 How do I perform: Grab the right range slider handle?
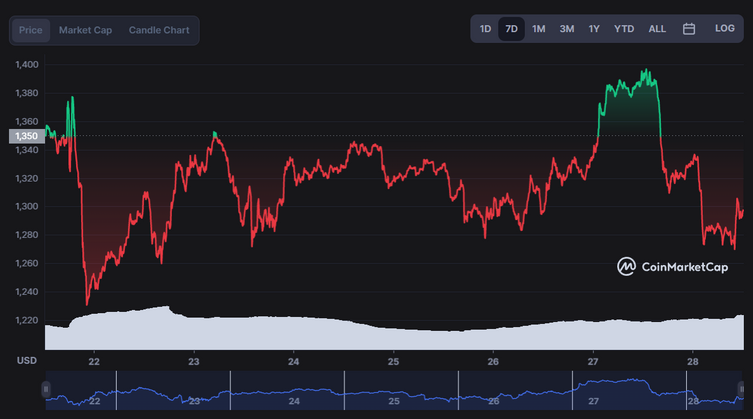click(742, 389)
